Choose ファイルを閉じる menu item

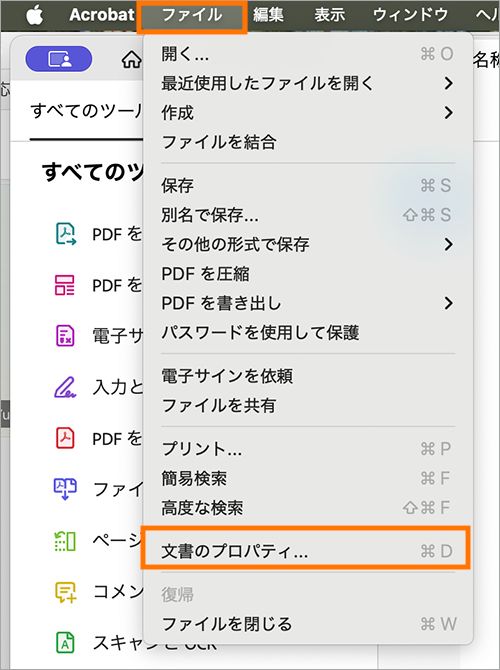(308, 624)
